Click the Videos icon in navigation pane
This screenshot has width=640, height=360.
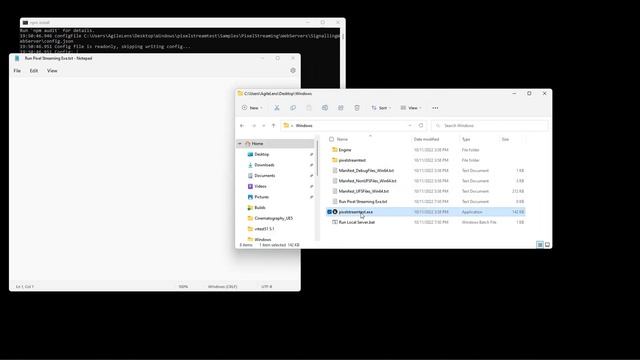[x=250, y=186]
